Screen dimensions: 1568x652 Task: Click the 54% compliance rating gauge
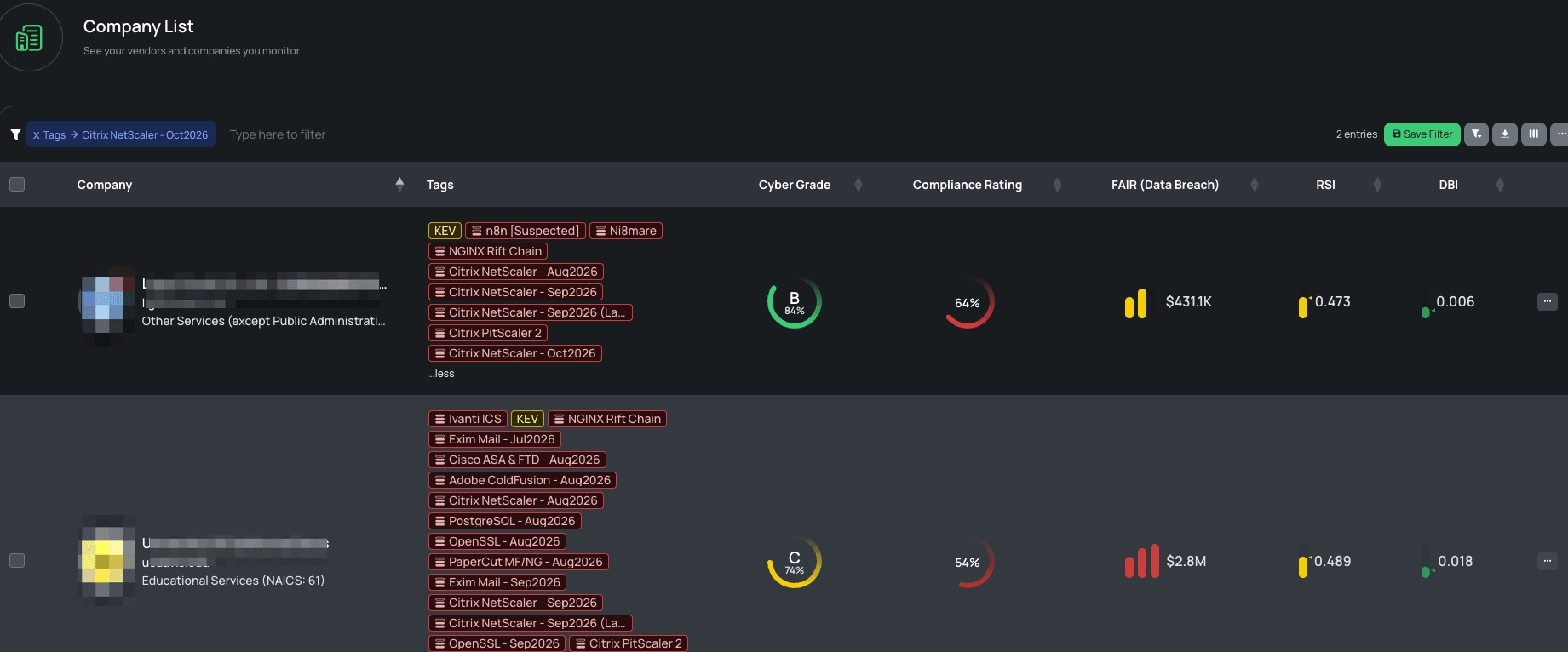point(968,562)
